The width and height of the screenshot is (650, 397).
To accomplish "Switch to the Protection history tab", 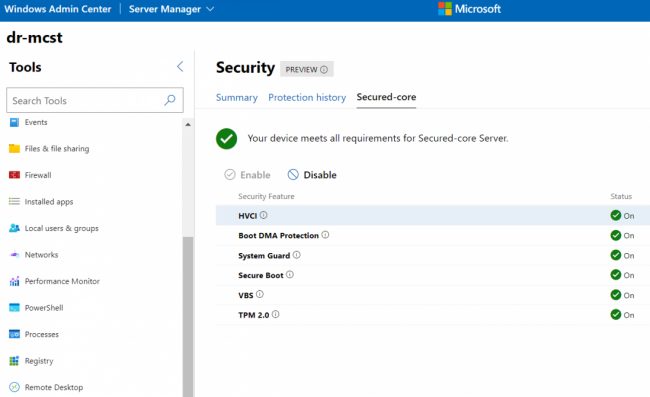I will (307, 97).
